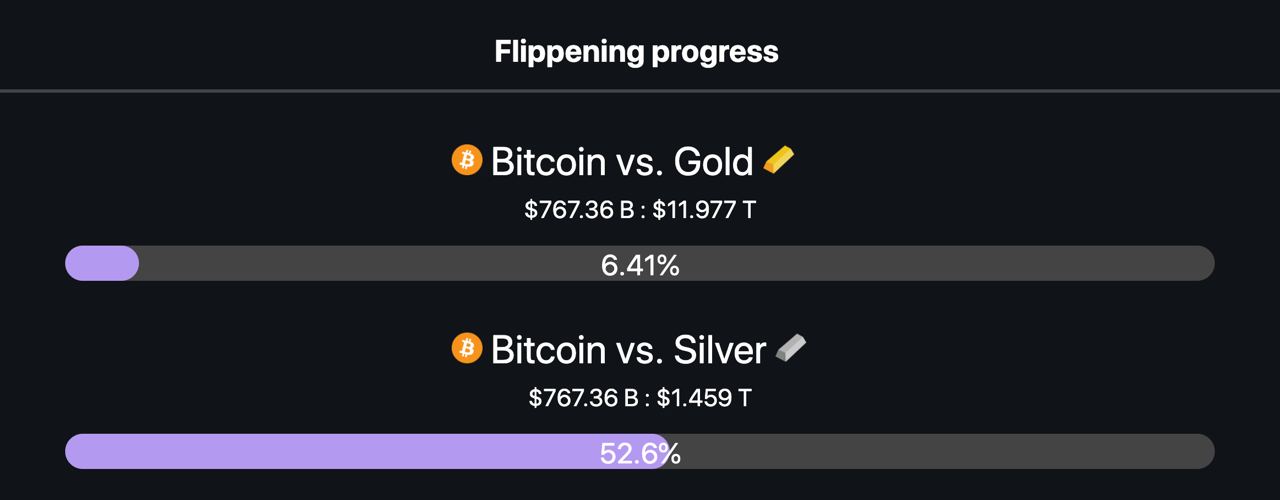Click the $767.36 B : $1.459 T market cap text
Image resolution: width=1280 pixels, height=500 pixels.
pos(640,398)
